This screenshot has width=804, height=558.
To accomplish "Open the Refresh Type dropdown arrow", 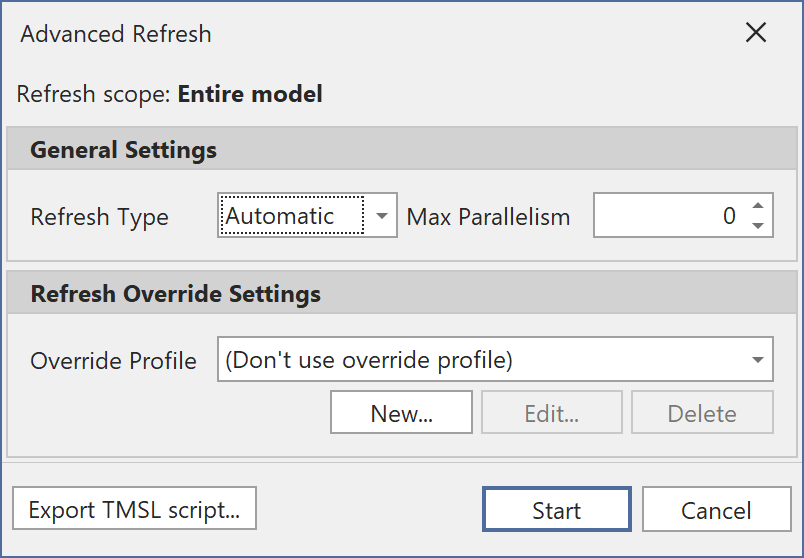I will coord(381,216).
